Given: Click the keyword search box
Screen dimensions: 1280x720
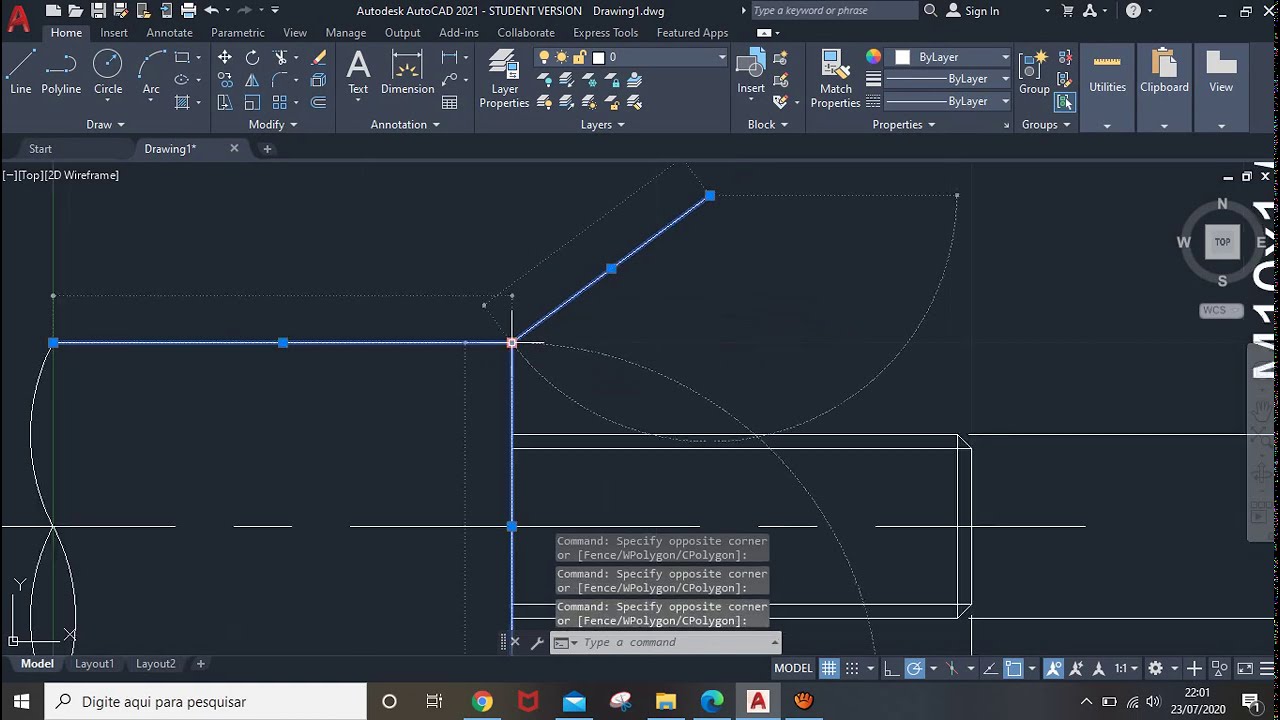Looking at the screenshot, I should [x=833, y=11].
